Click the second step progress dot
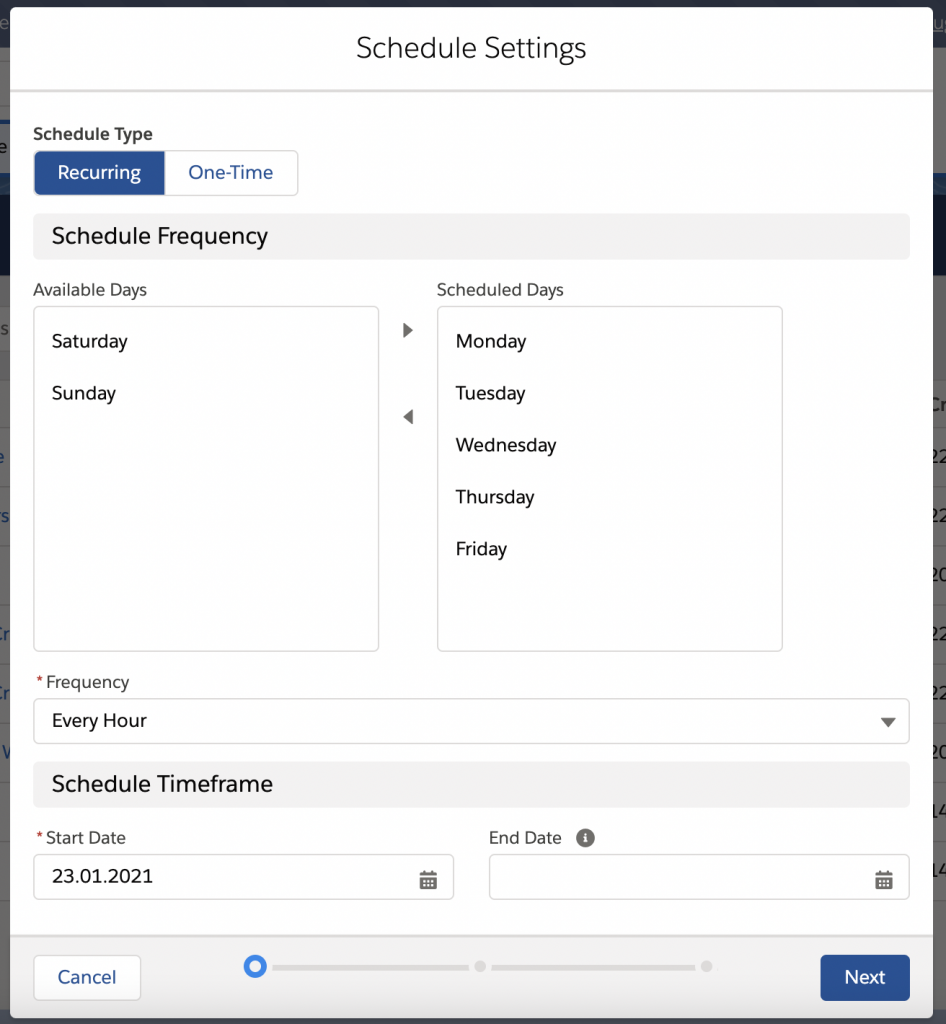The width and height of the screenshot is (946, 1024). (480, 967)
